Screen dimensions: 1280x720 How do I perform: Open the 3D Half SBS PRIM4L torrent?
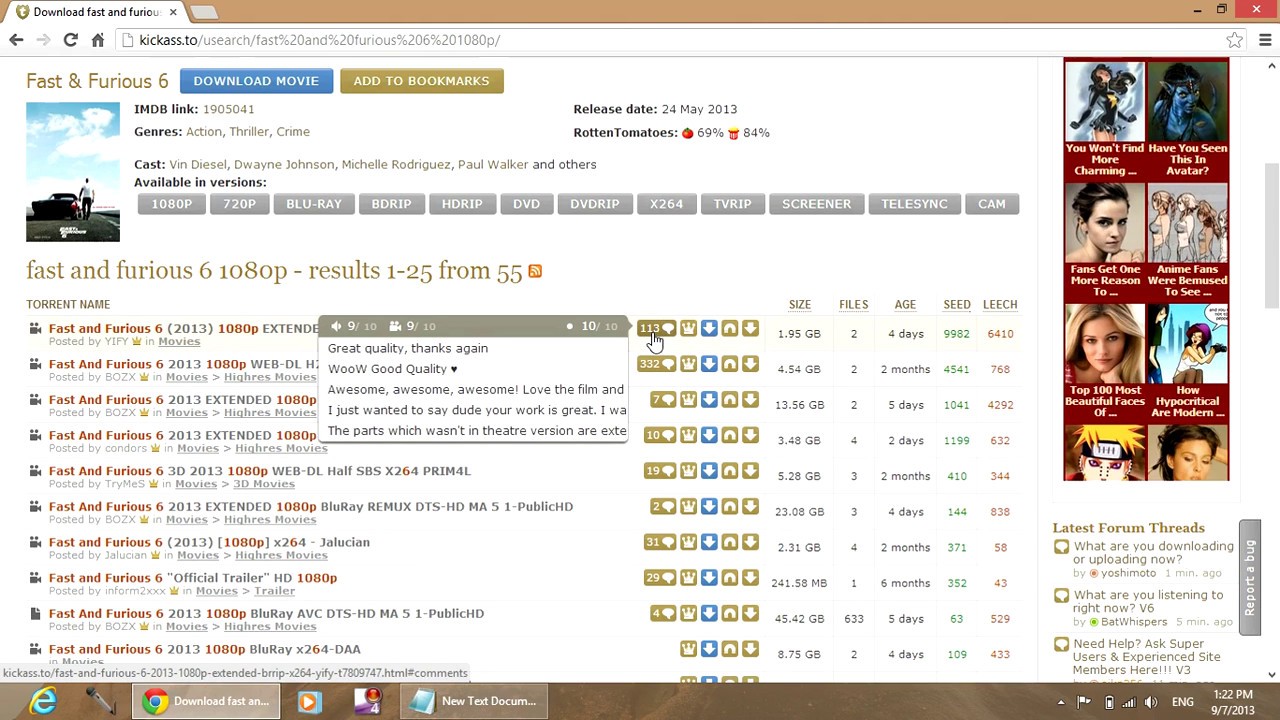pyautogui.click(x=260, y=471)
